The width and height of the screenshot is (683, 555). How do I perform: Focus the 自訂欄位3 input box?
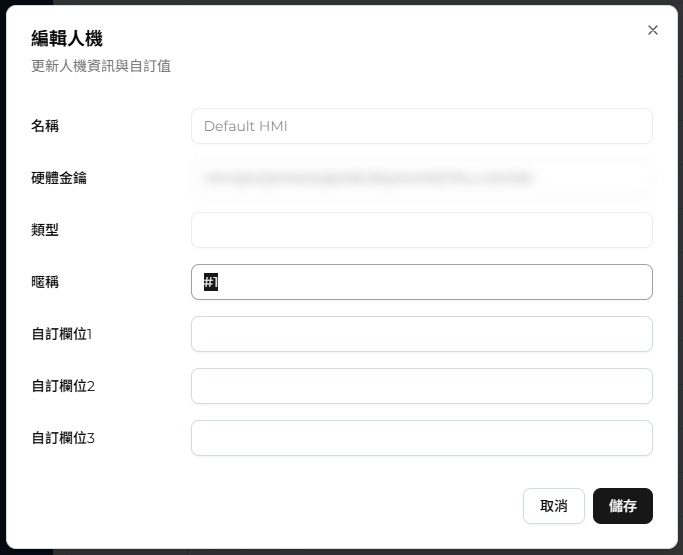coord(422,438)
